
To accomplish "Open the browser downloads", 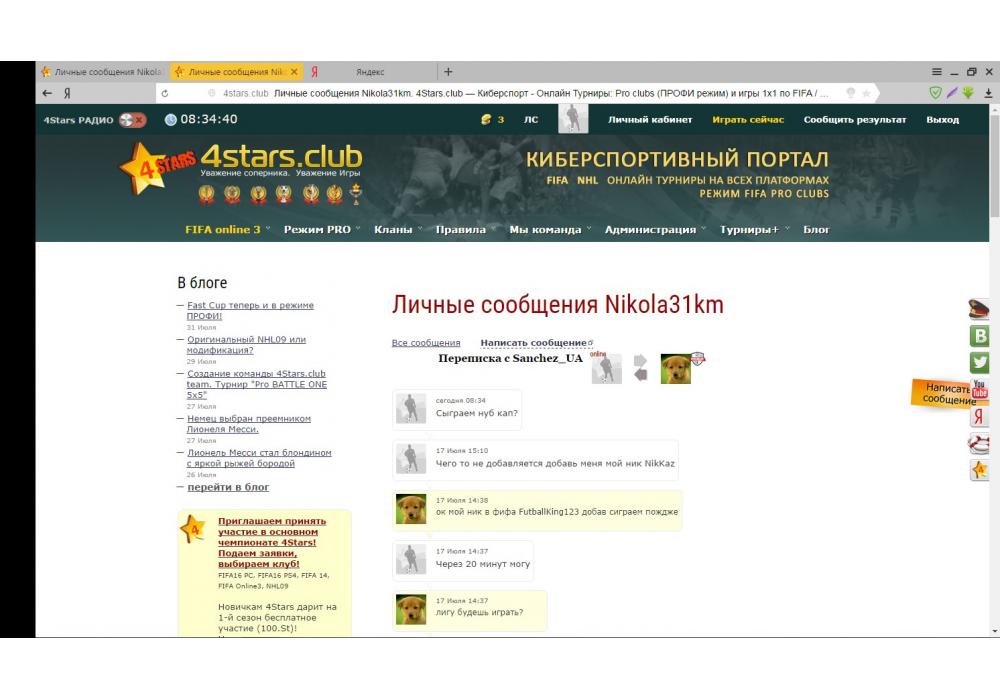I will [x=988, y=93].
